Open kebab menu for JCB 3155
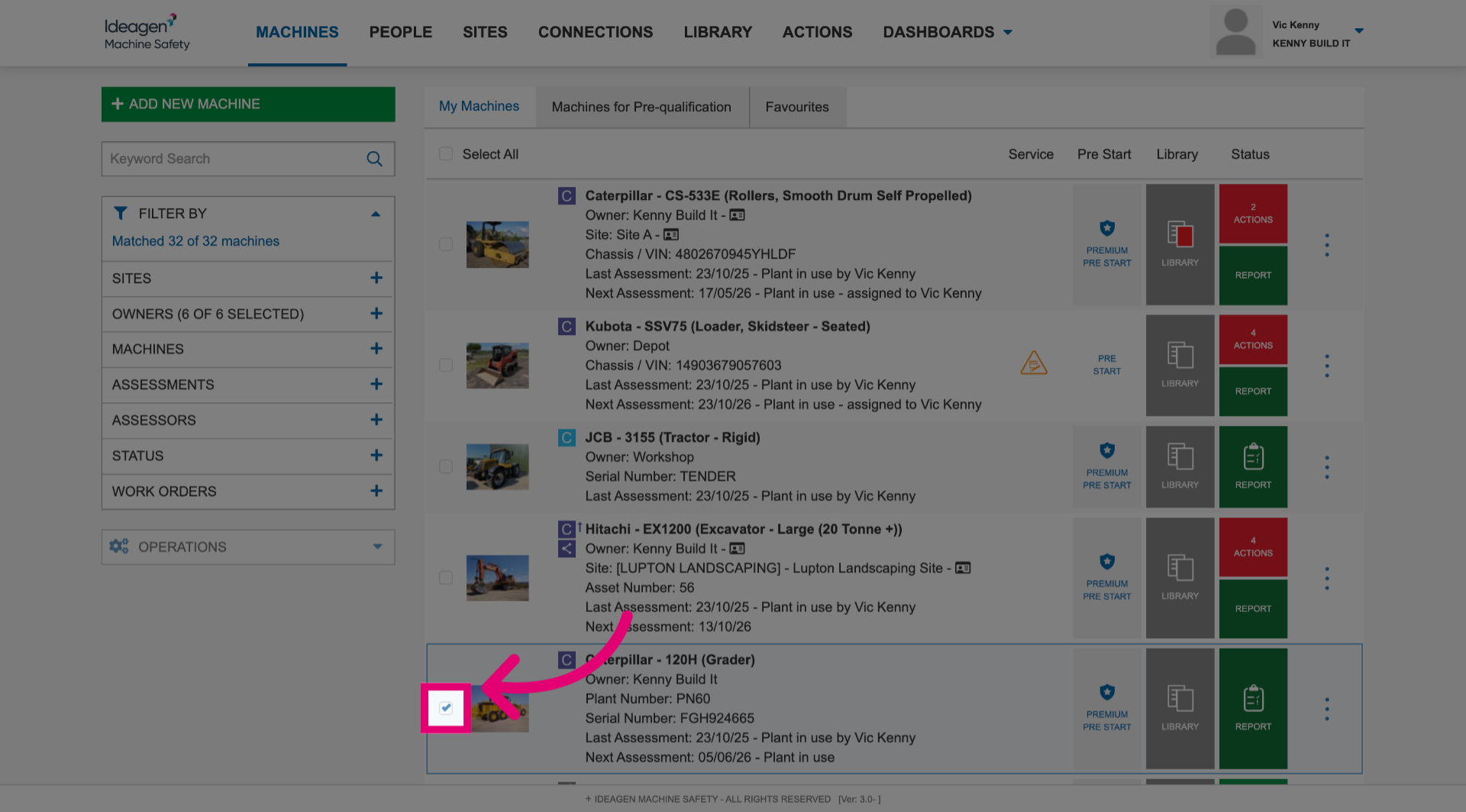 pyautogui.click(x=1327, y=467)
